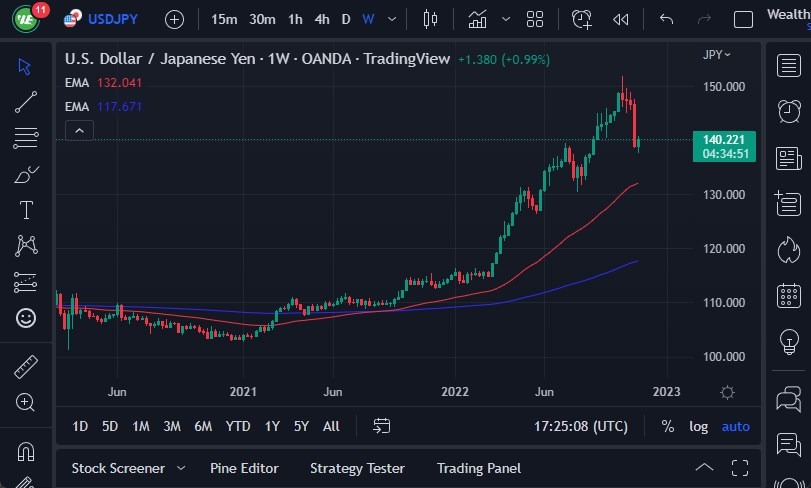811x488 pixels.
Task: Switch to Pine Editor tab
Action: 244,468
